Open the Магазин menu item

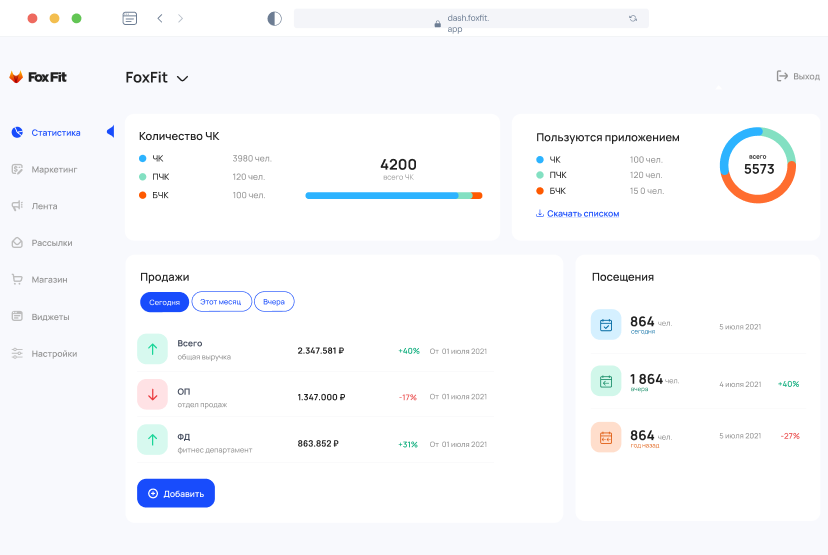[x=49, y=279]
